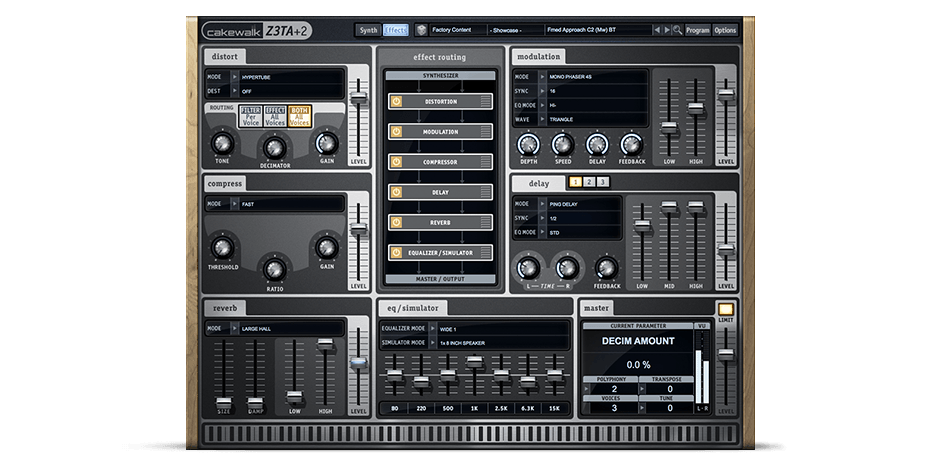Open distort Dest dropdown

pos(275,91)
